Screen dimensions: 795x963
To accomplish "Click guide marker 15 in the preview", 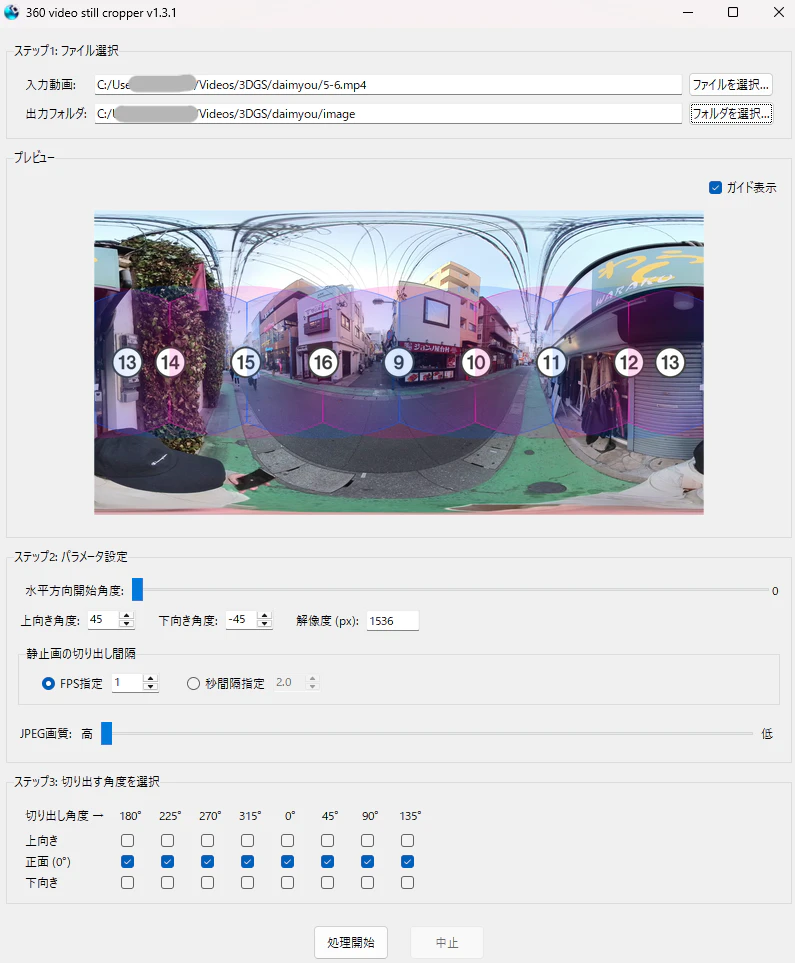I will click(x=245, y=362).
